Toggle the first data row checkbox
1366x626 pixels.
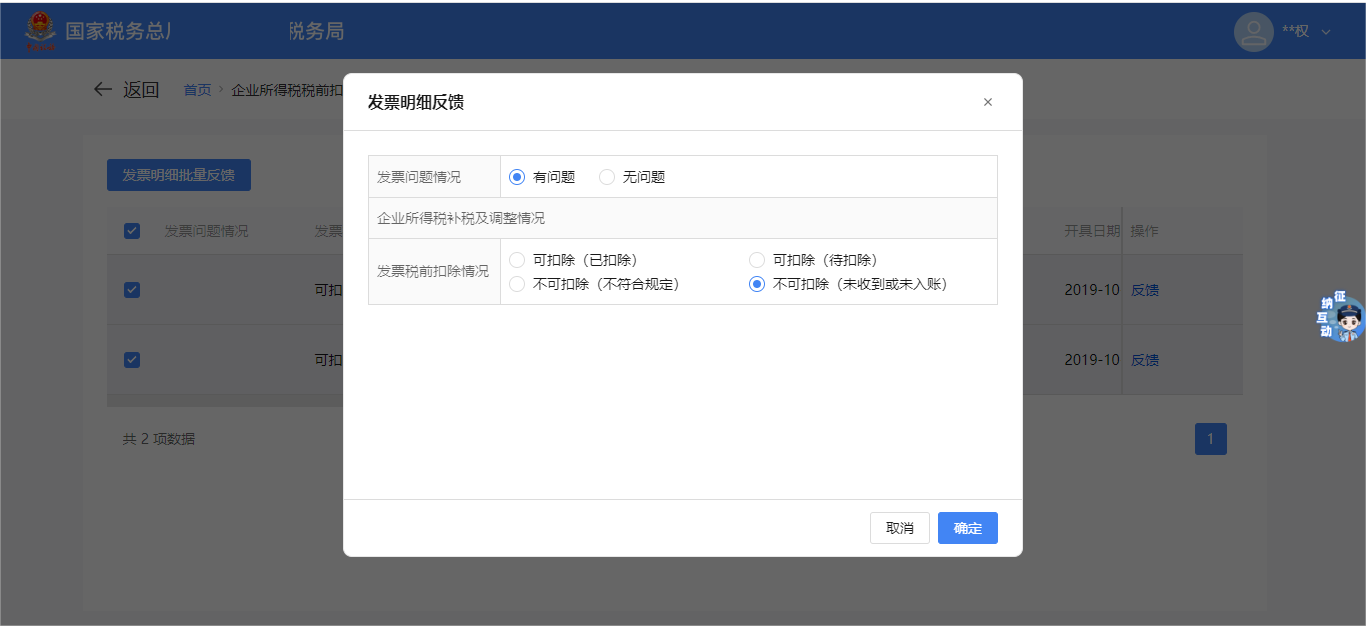pyautogui.click(x=132, y=290)
